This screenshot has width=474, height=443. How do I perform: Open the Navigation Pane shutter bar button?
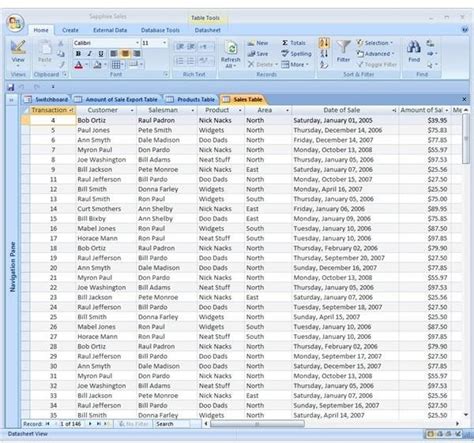pyautogui.click(x=11, y=100)
